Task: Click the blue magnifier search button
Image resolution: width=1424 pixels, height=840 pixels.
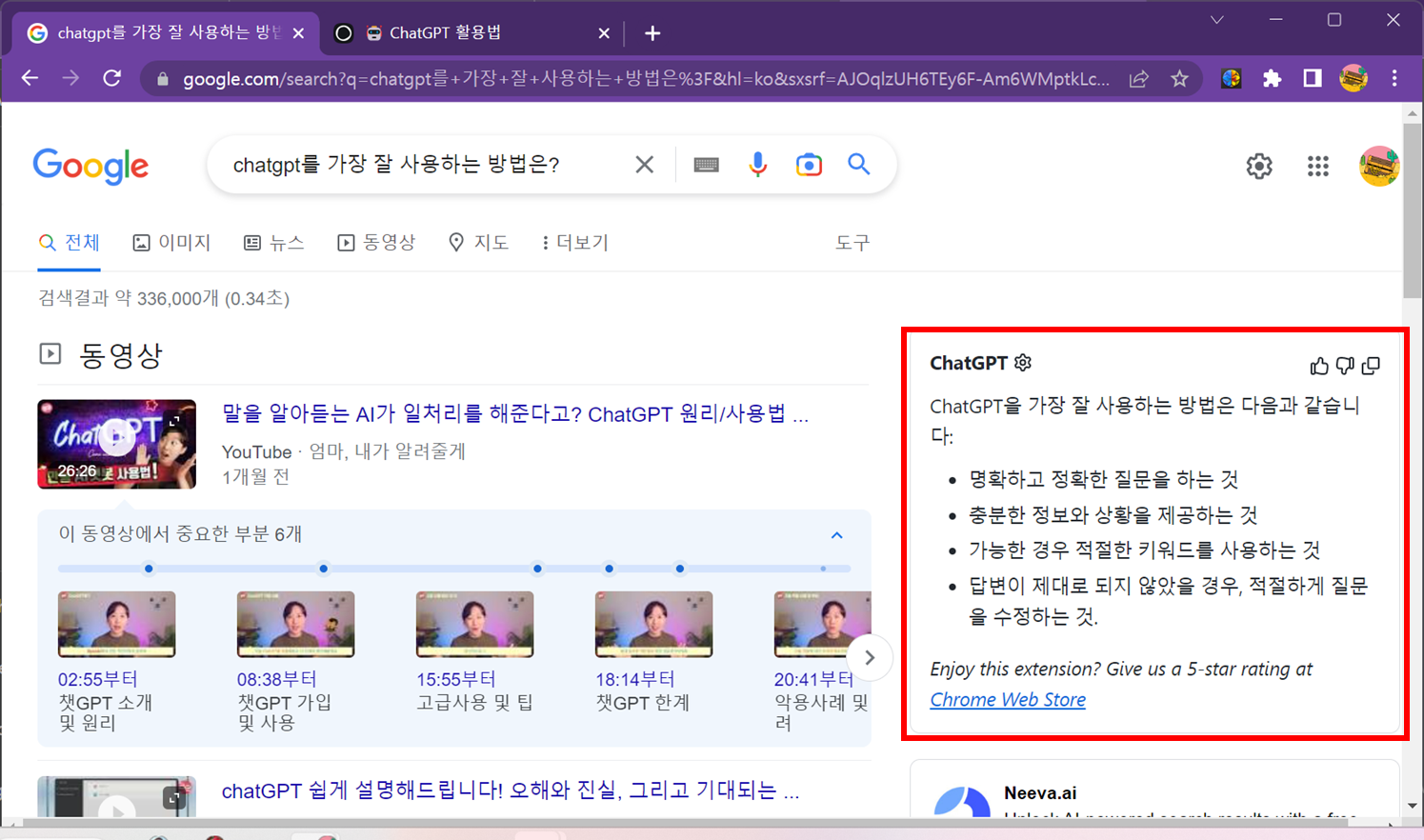Action: coord(859,164)
